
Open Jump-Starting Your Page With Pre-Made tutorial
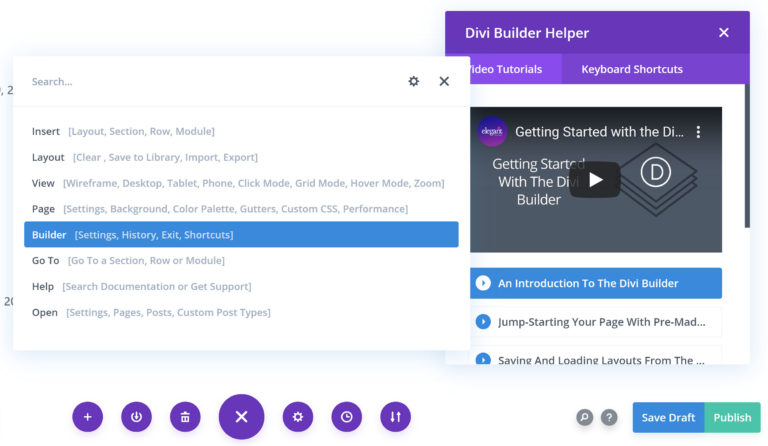click(x=596, y=322)
